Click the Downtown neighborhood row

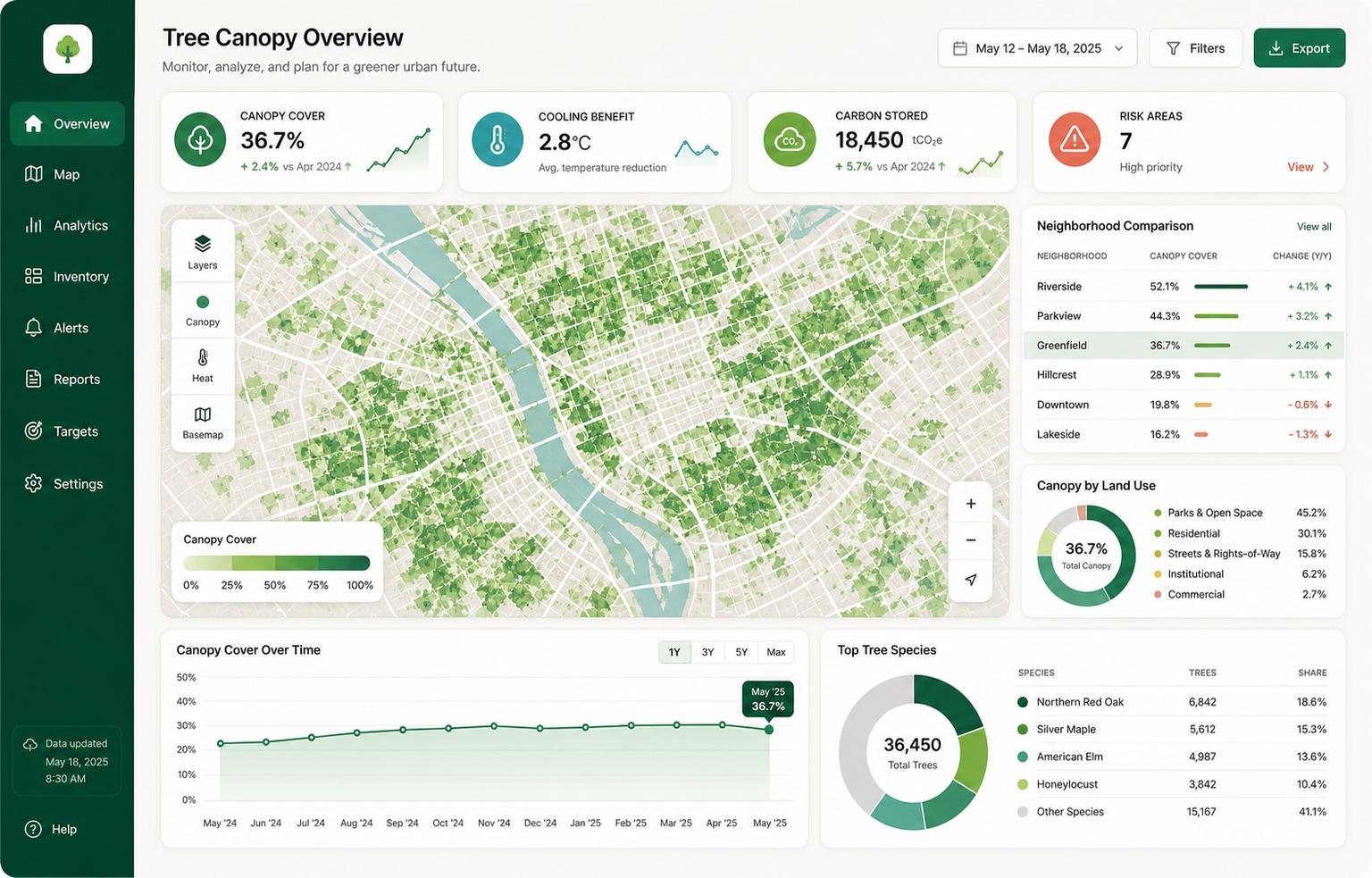tap(1184, 405)
